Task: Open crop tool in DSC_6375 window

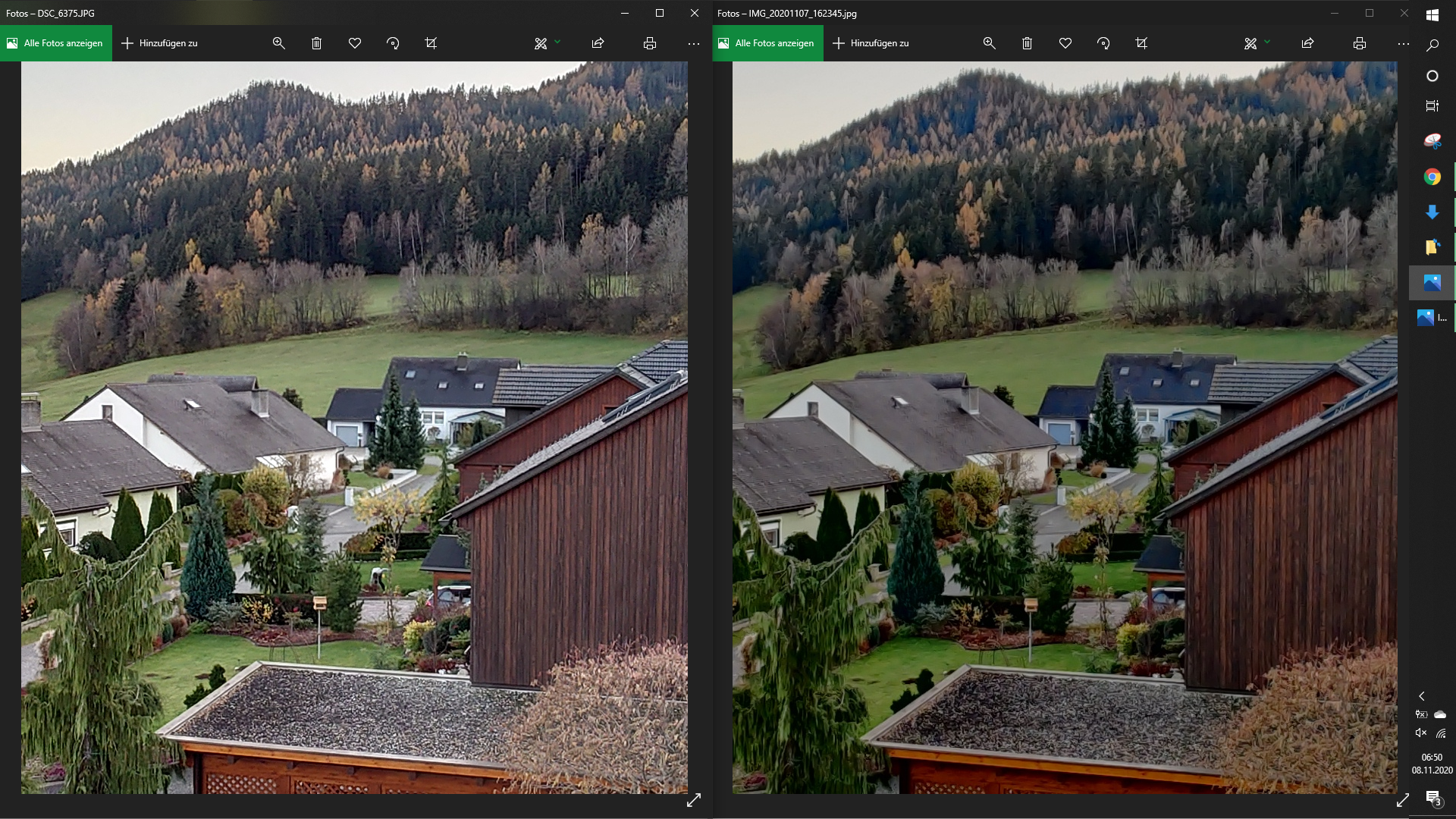Action: (x=431, y=43)
